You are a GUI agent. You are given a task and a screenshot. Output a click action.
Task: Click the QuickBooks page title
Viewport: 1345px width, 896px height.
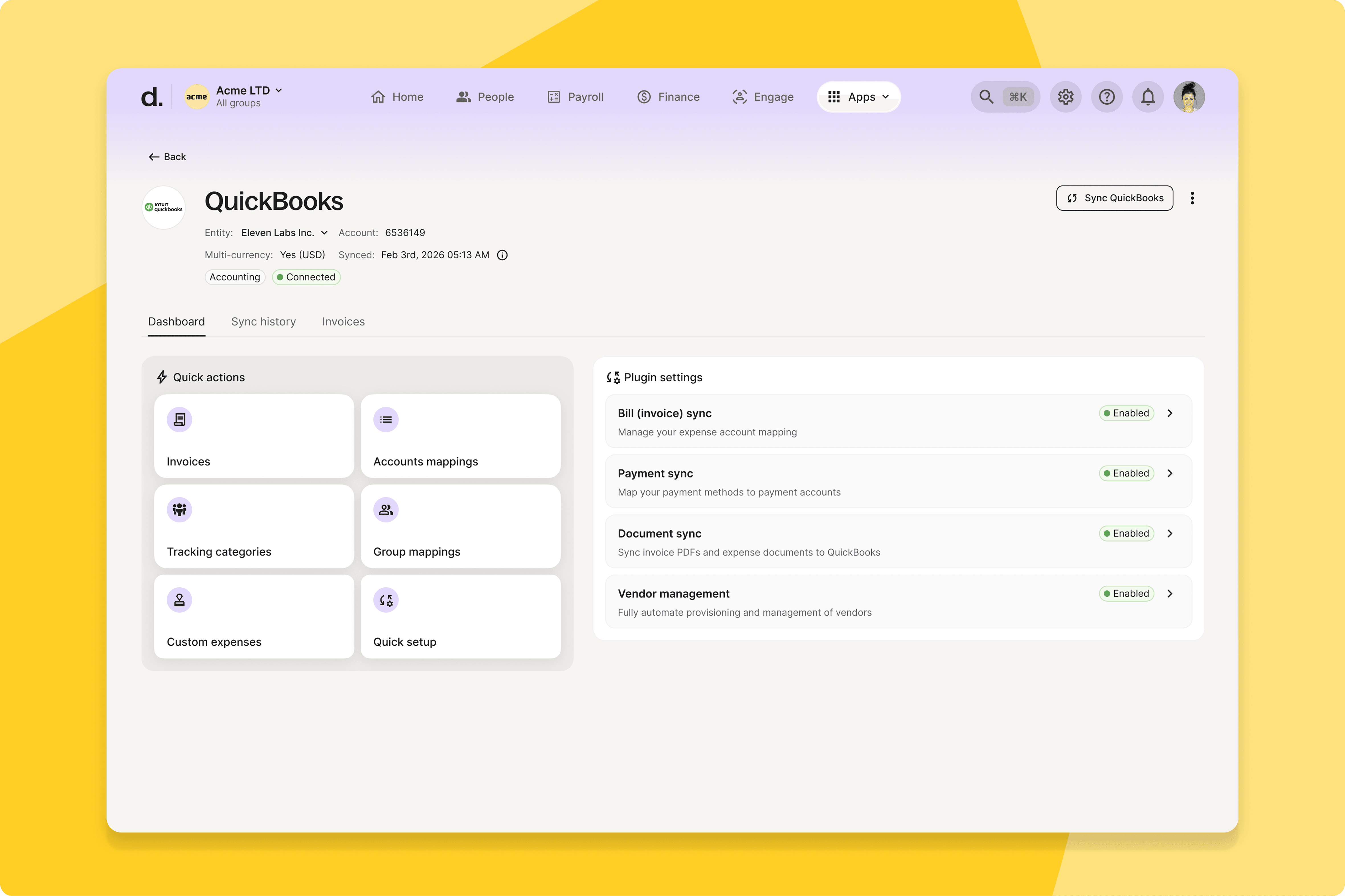pyautogui.click(x=274, y=201)
